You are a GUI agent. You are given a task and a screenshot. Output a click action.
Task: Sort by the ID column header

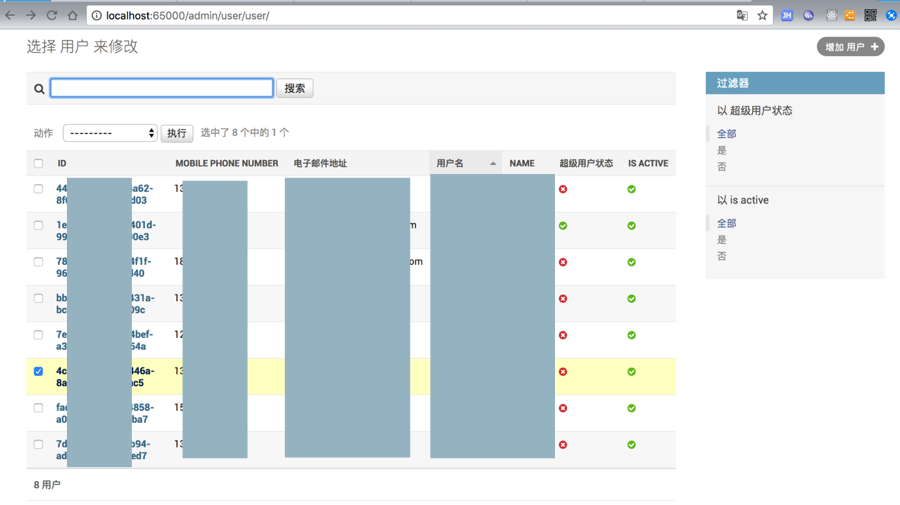click(x=61, y=164)
